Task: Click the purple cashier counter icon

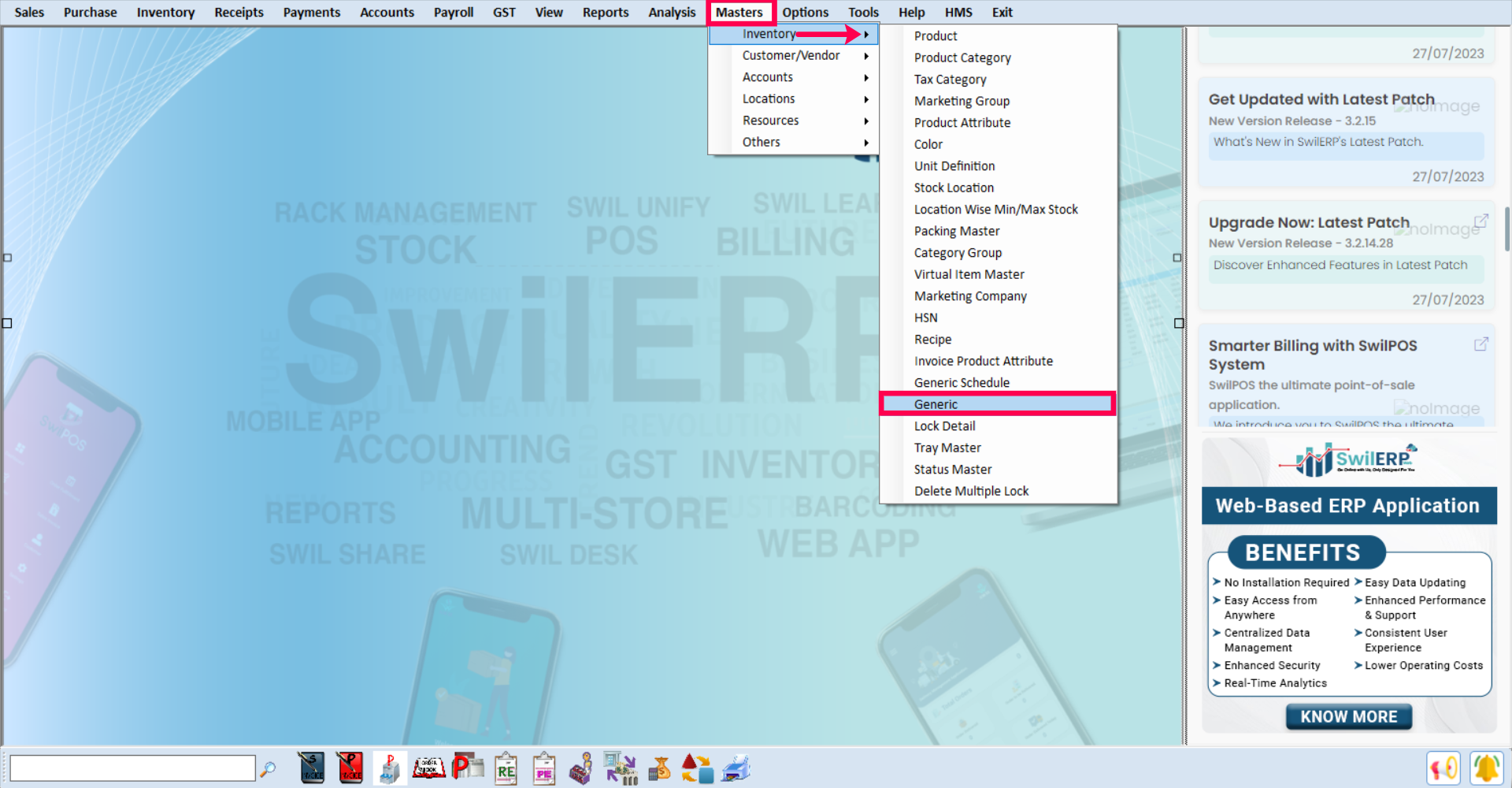Action: tap(581, 768)
